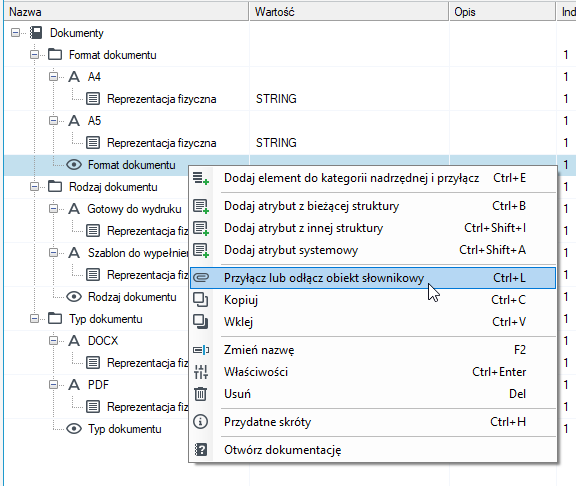Click the Dokumenty dictionary book icon
Image resolution: width=576 pixels, height=486 pixels.
(x=36, y=33)
